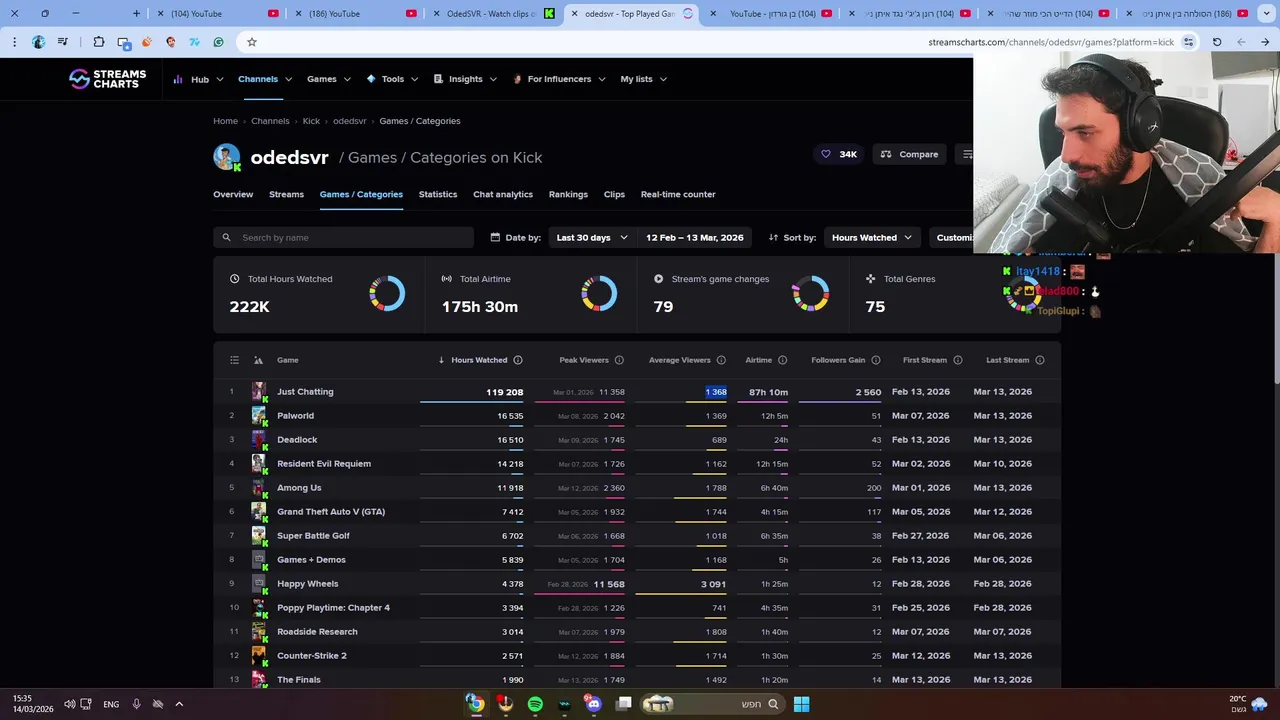This screenshot has height=720, width=1280.
Task: Expand the For Influencers dropdown
Action: click(x=559, y=79)
